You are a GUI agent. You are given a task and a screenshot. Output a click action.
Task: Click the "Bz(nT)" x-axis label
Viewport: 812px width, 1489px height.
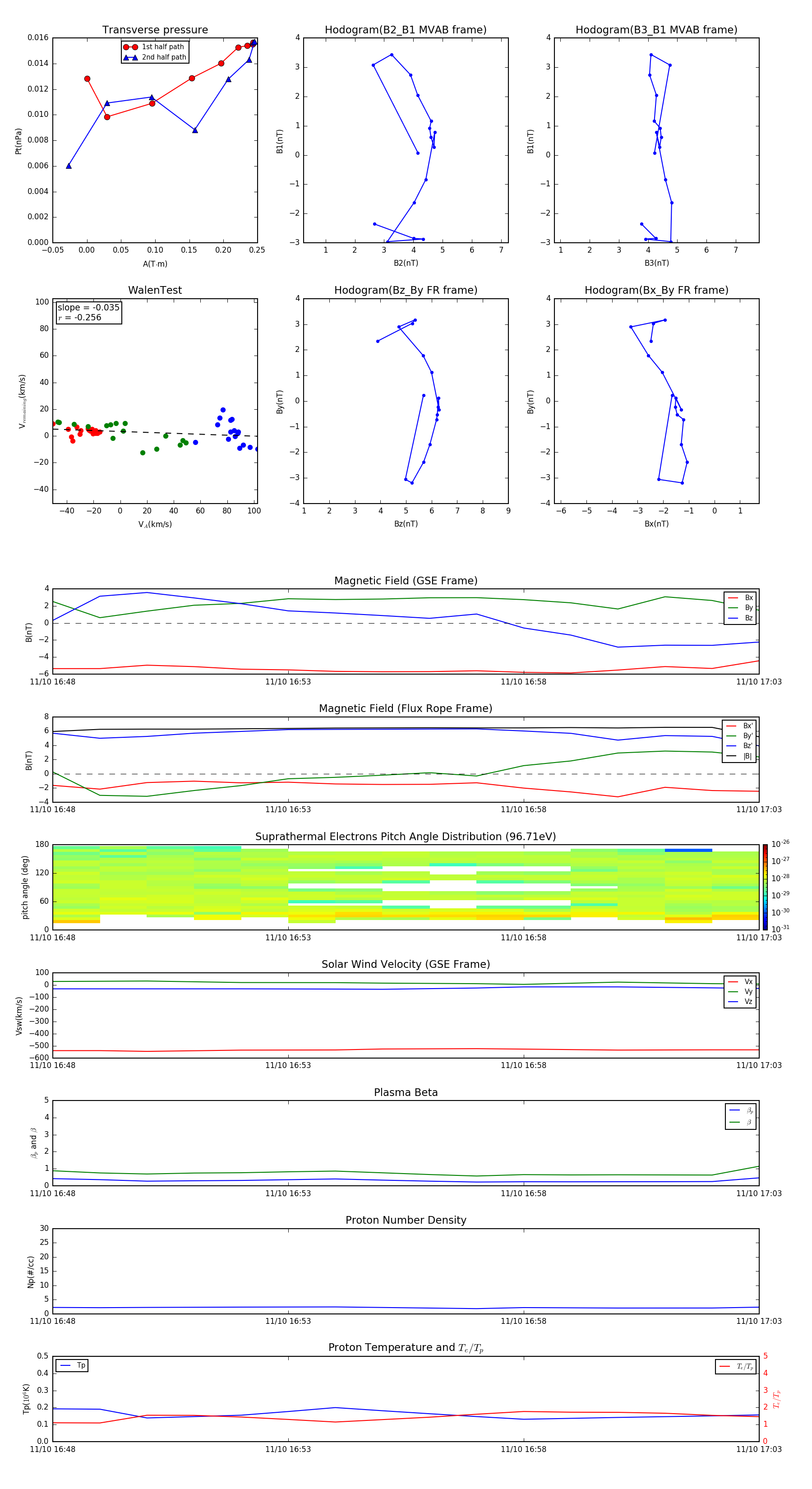point(406,524)
